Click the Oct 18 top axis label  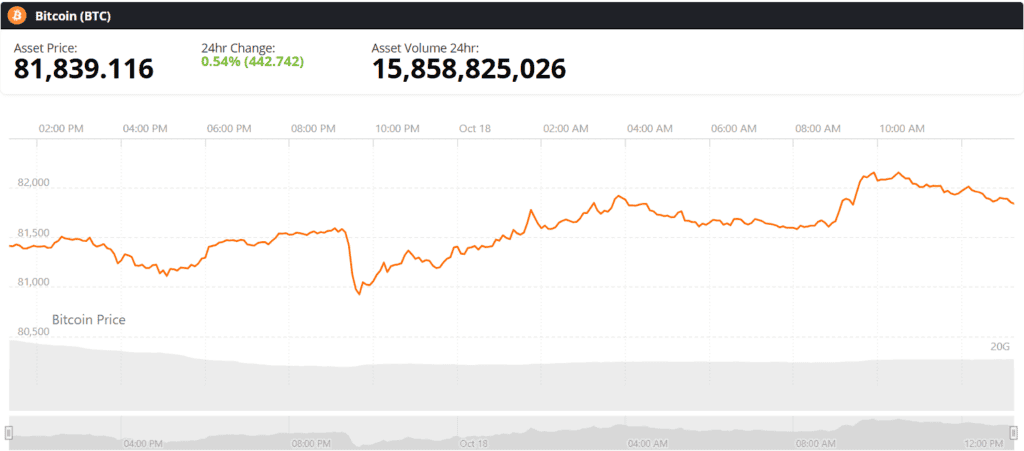click(x=475, y=129)
